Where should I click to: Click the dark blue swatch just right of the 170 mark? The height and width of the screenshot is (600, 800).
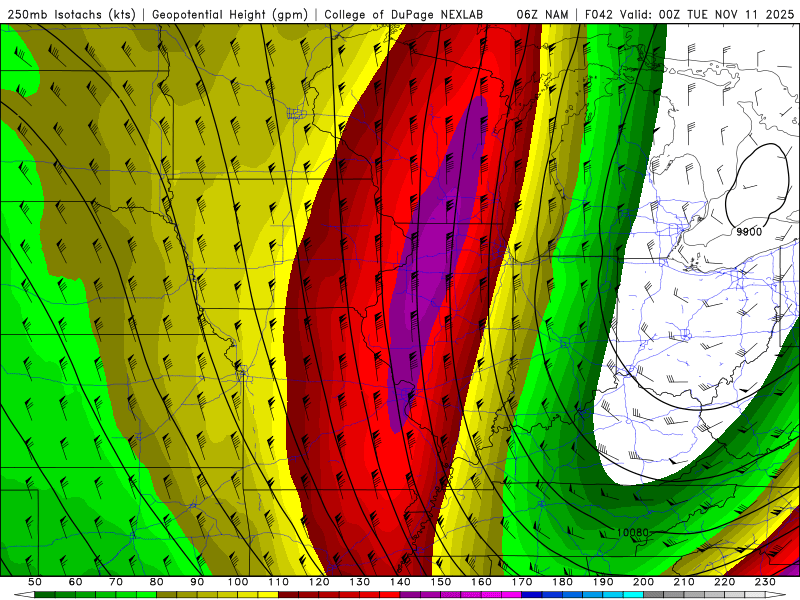point(532,595)
